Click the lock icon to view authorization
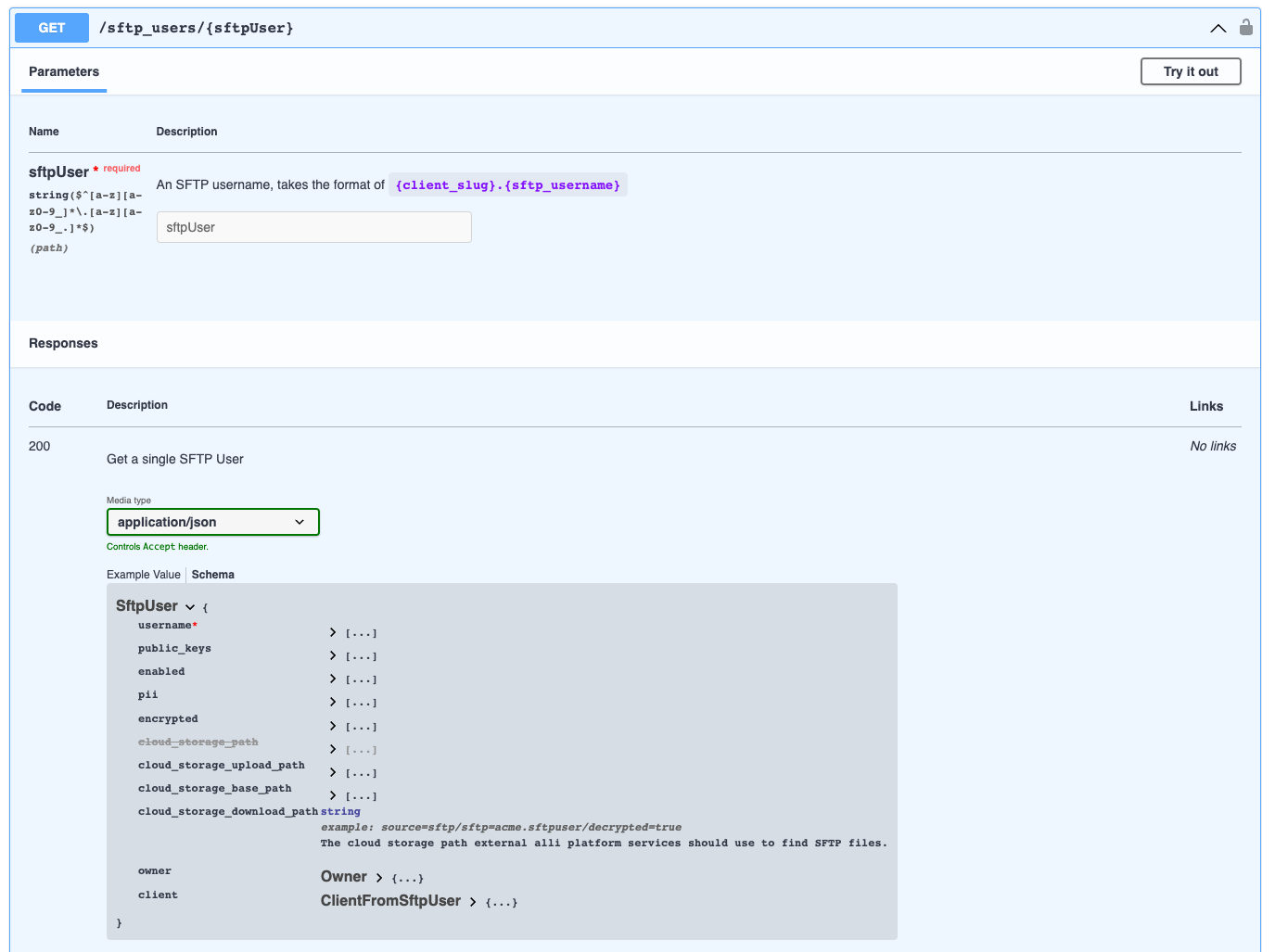 tap(1245, 27)
